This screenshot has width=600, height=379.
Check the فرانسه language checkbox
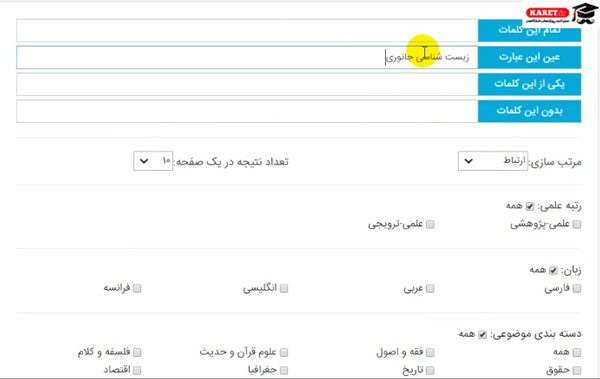(137, 288)
